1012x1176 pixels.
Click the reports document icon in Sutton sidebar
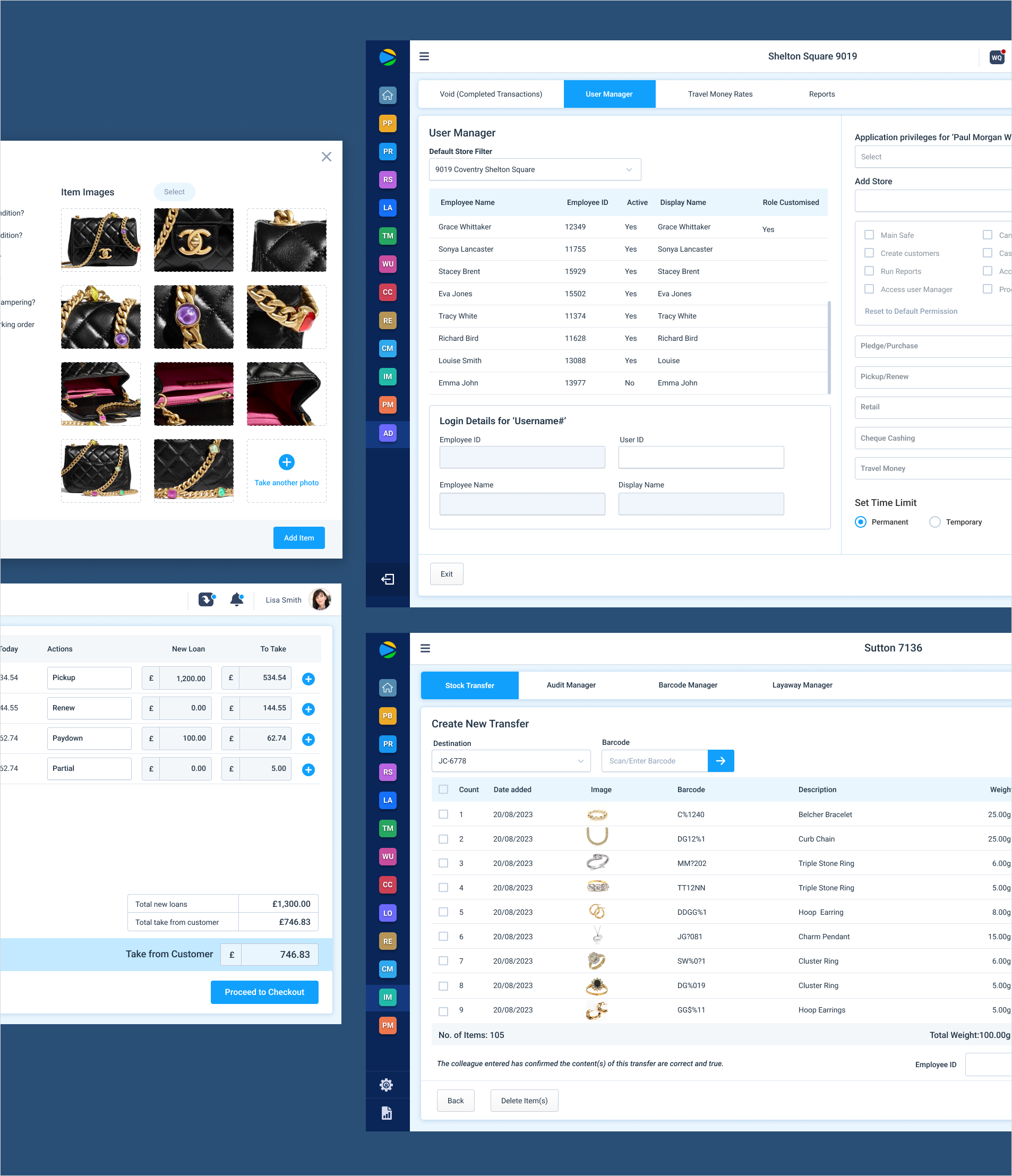387,1112
